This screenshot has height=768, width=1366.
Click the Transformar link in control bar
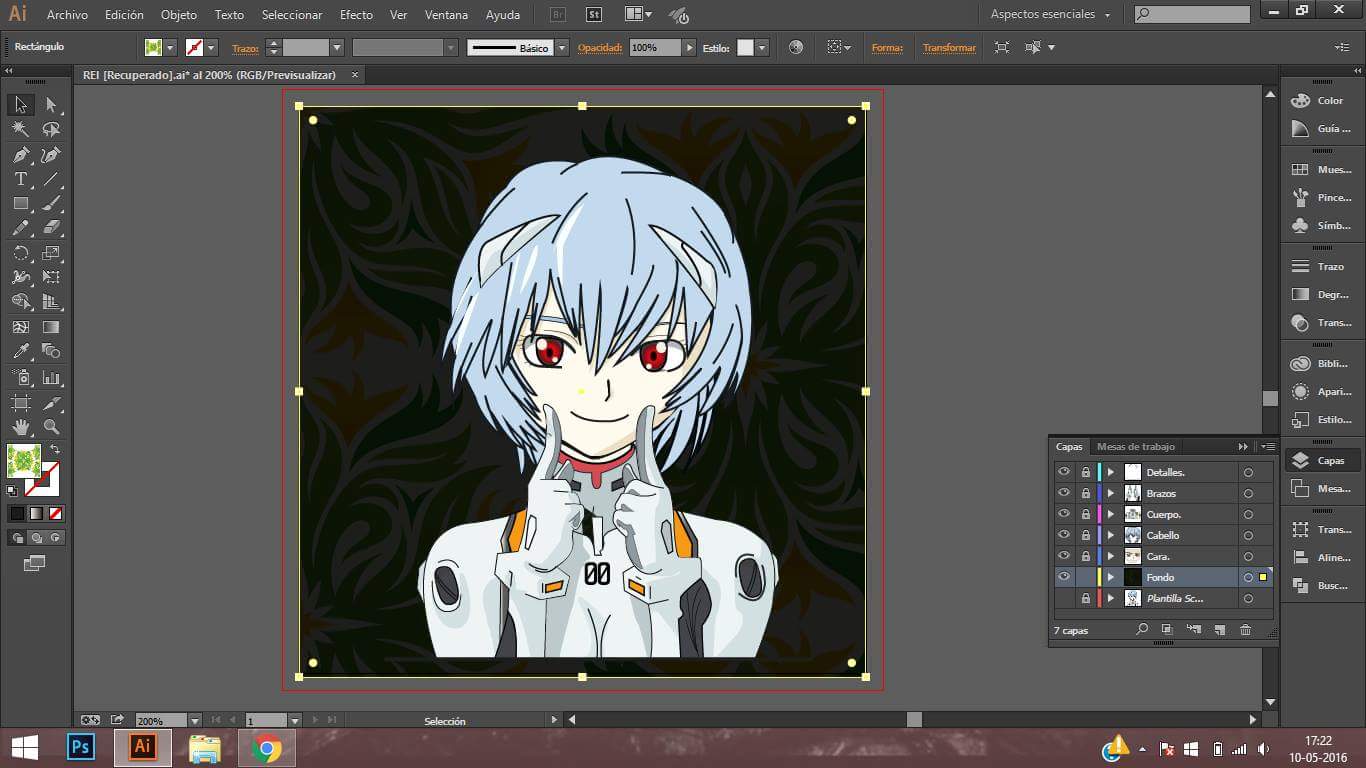(x=949, y=47)
